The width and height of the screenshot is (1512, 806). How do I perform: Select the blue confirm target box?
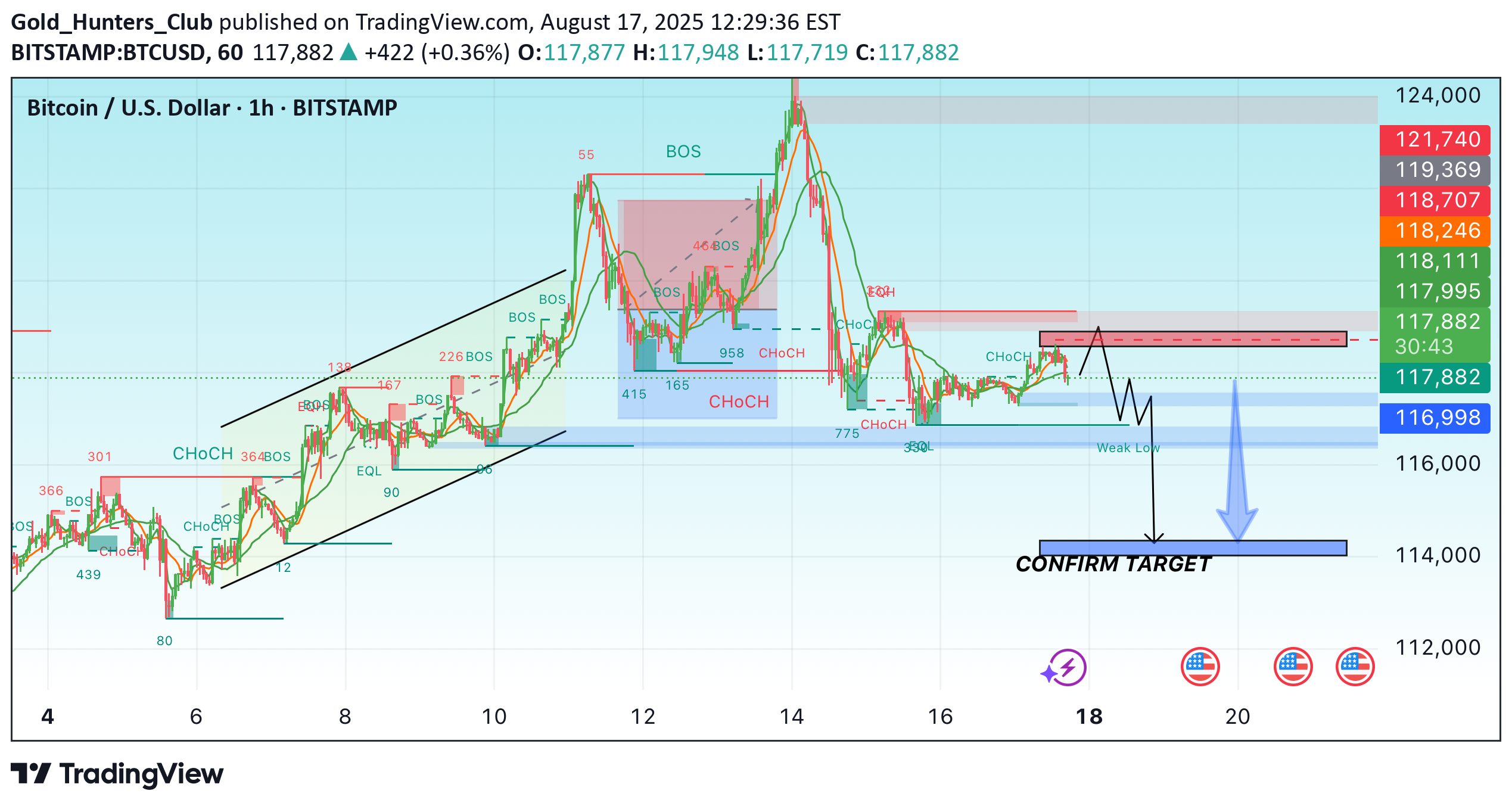[1193, 548]
